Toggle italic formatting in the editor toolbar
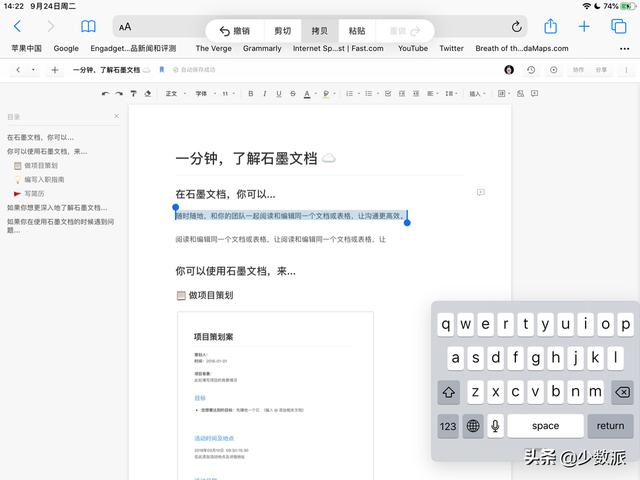Screen dimensions: 640x480 [x=265, y=93]
